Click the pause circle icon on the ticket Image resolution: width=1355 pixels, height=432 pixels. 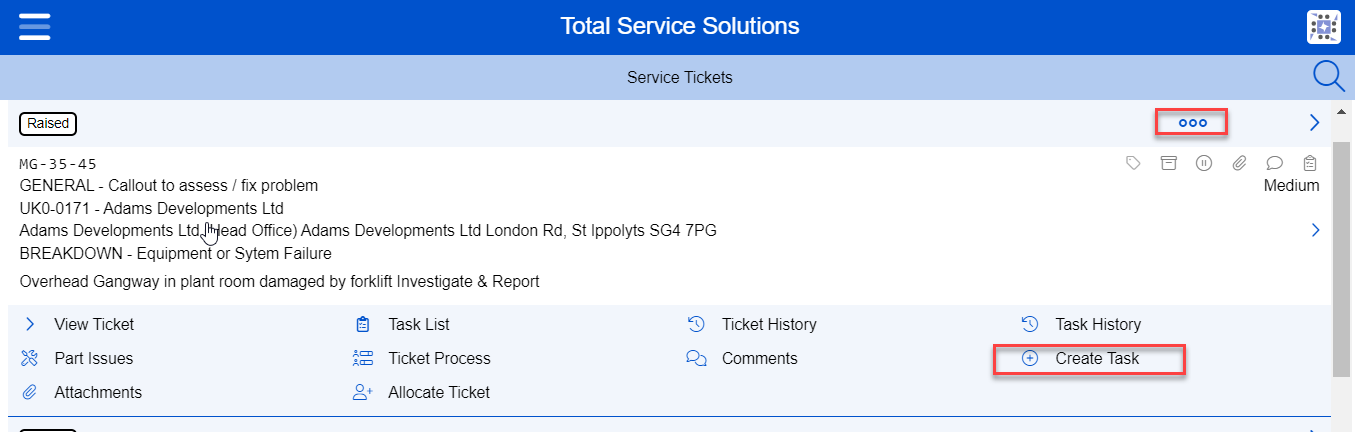[x=1204, y=163]
